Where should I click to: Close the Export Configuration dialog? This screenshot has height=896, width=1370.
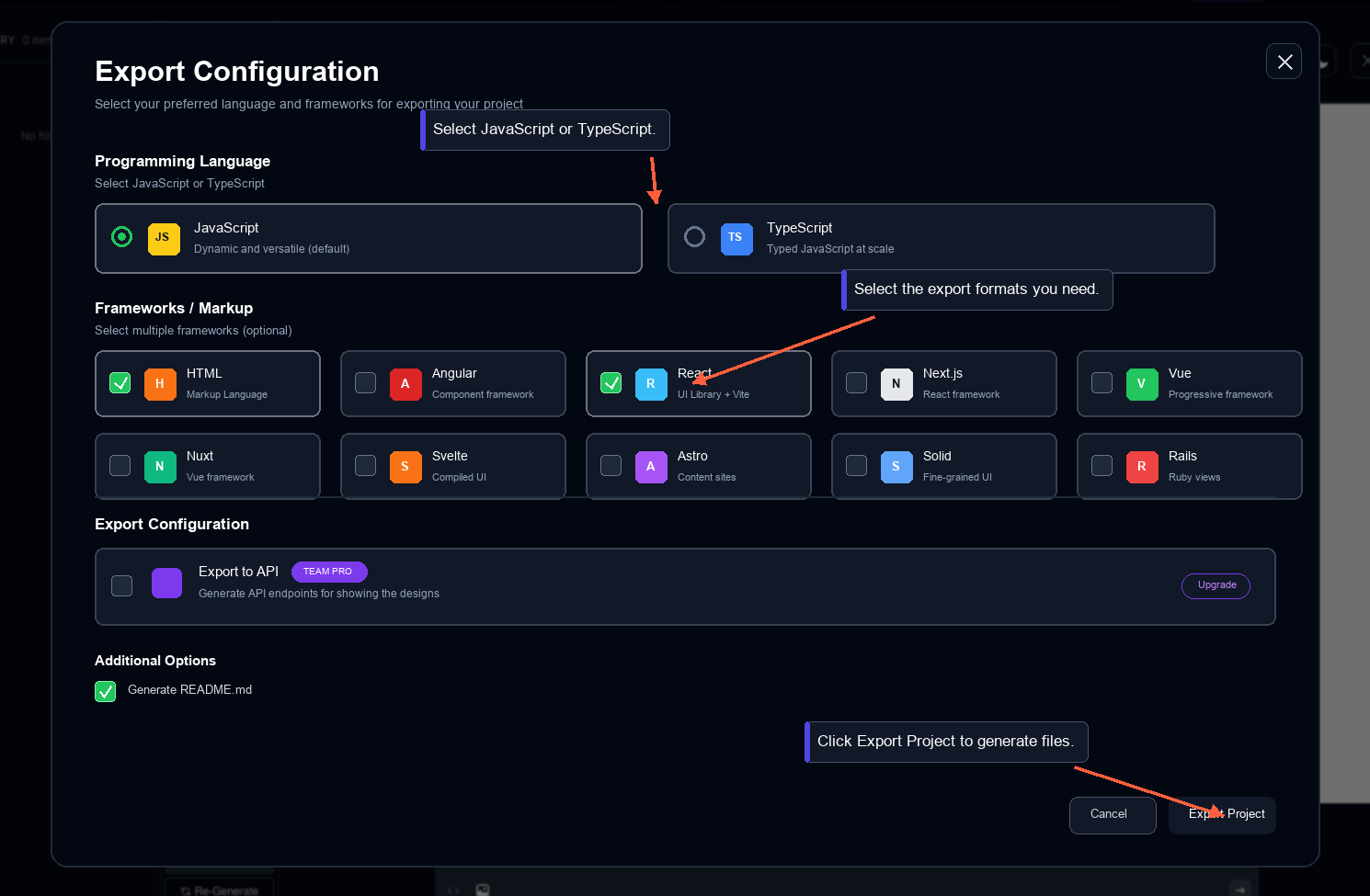pos(1284,62)
